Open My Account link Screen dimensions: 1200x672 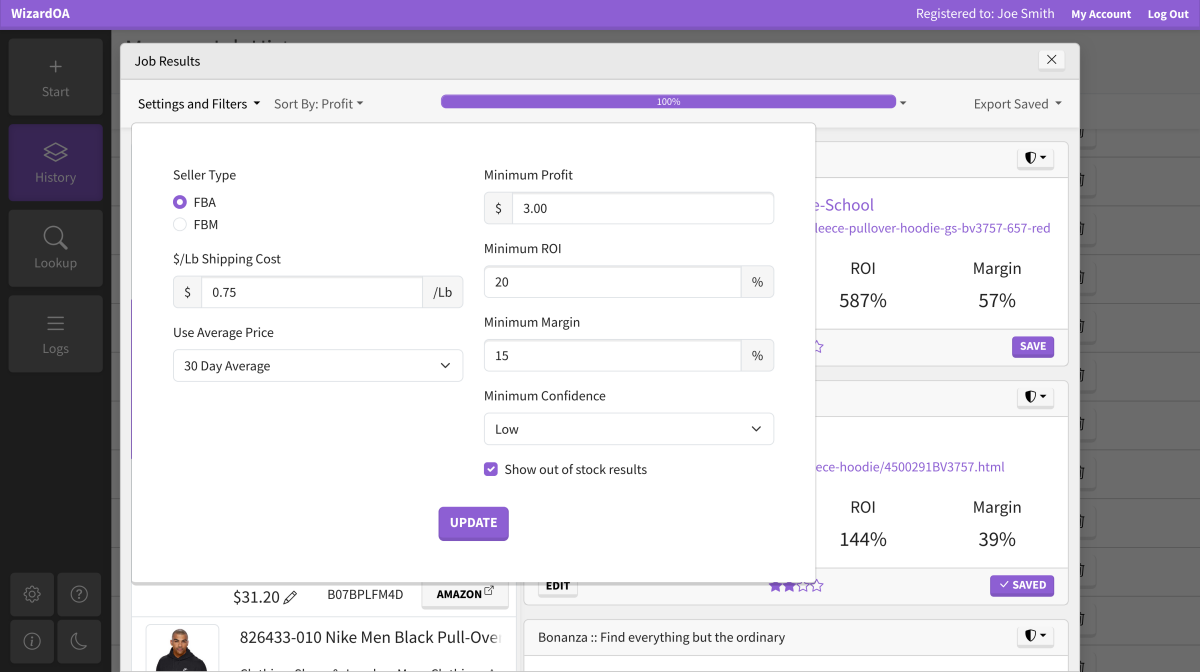pyautogui.click(x=1101, y=14)
